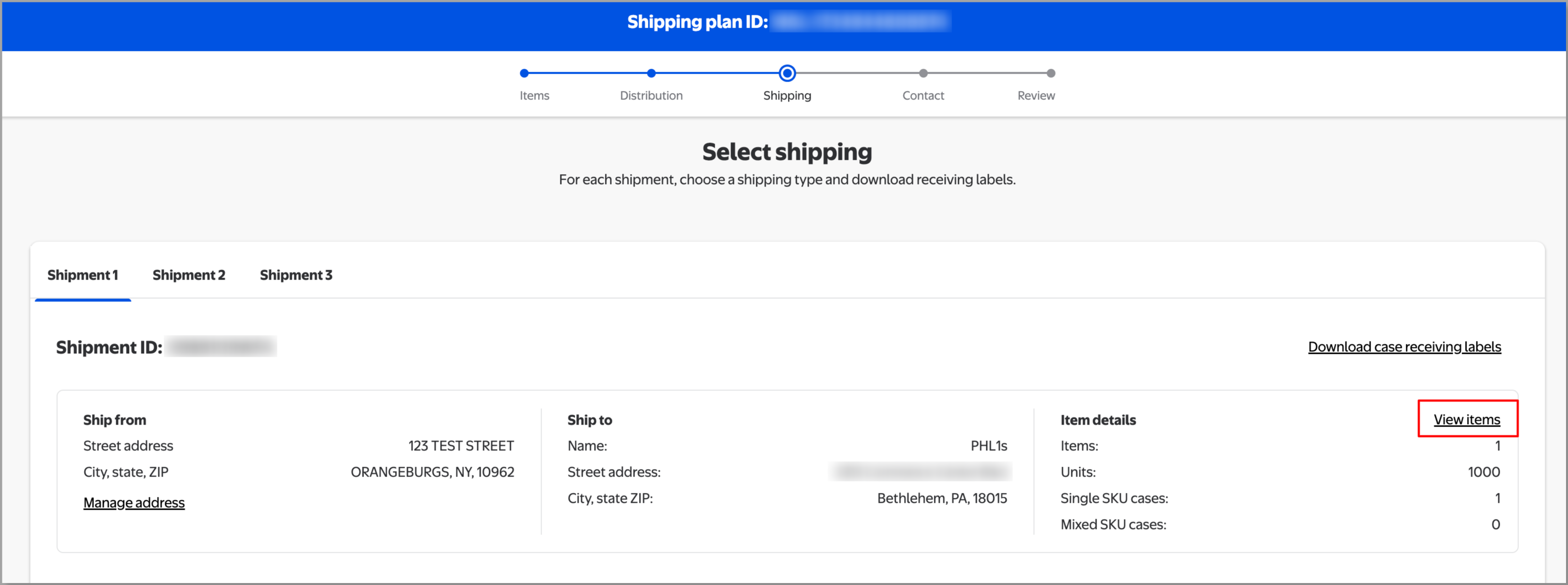Open the Shipment 3 tab
This screenshot has height=585, width=1568.
[296, 275]
